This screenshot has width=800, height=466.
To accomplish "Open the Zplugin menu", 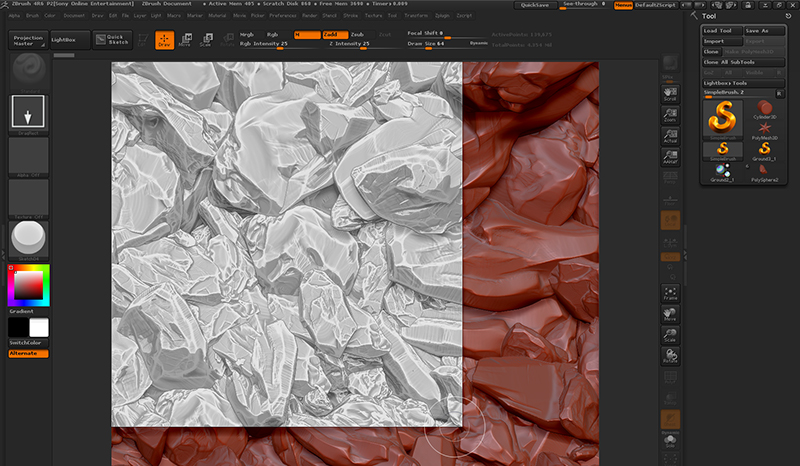I will coord(442,16).
